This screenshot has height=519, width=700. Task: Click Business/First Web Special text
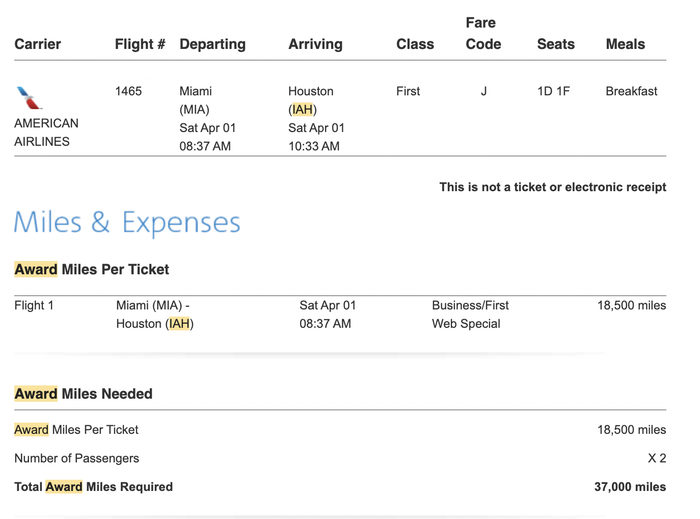[470, 314]
